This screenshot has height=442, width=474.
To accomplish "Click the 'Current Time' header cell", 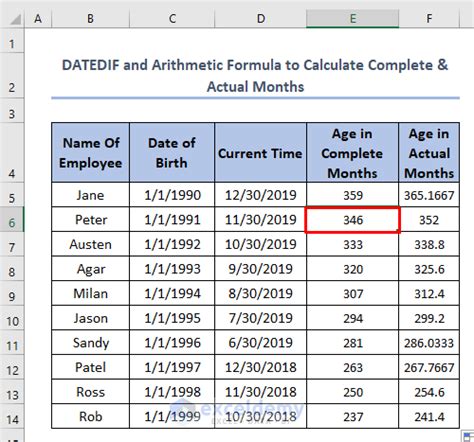I will 261,152.
